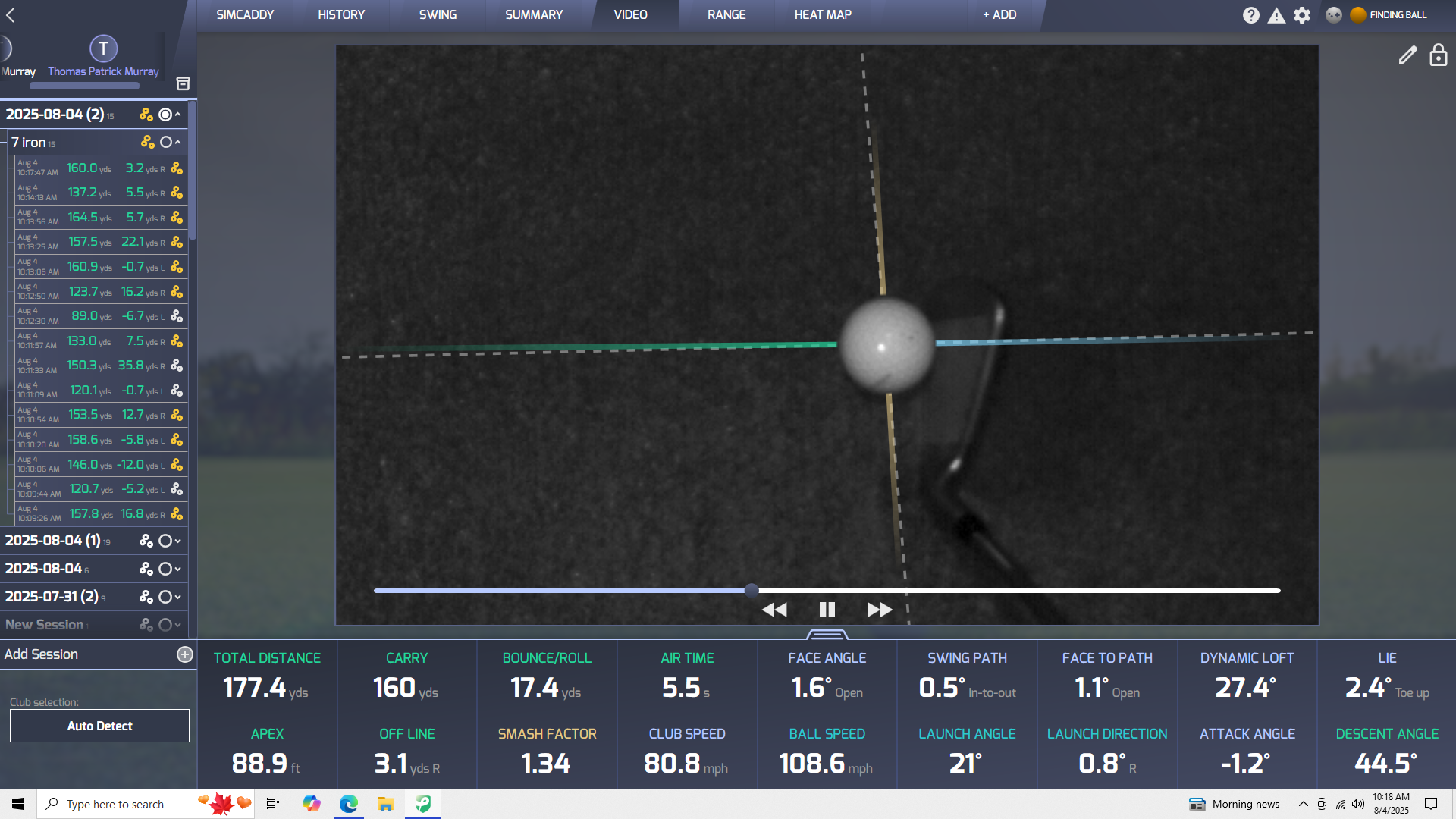Click the archive box icon under player name

click(183, 83)
